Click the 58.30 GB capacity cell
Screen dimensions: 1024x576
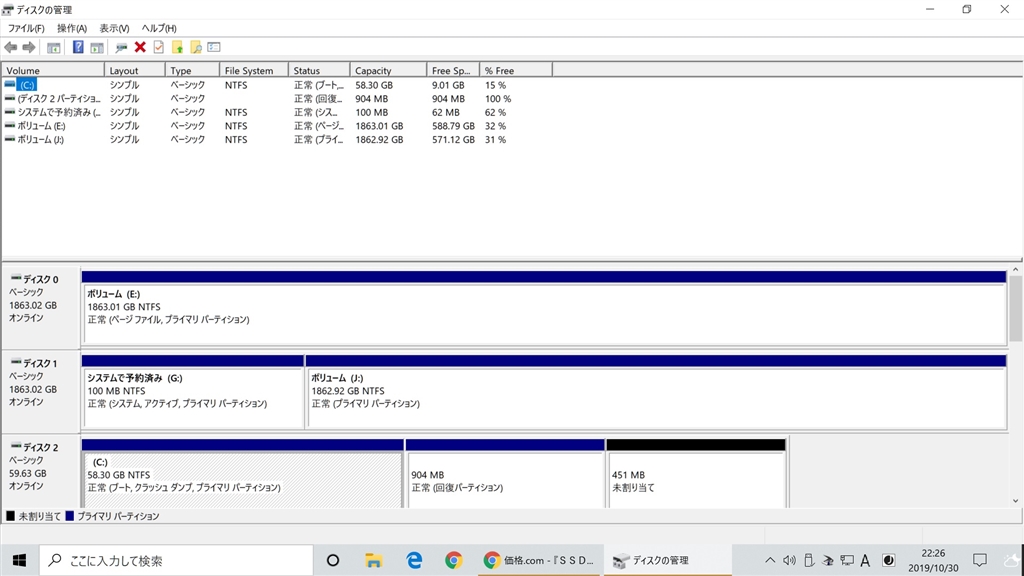pyautogui.click(x=374, y=85)
